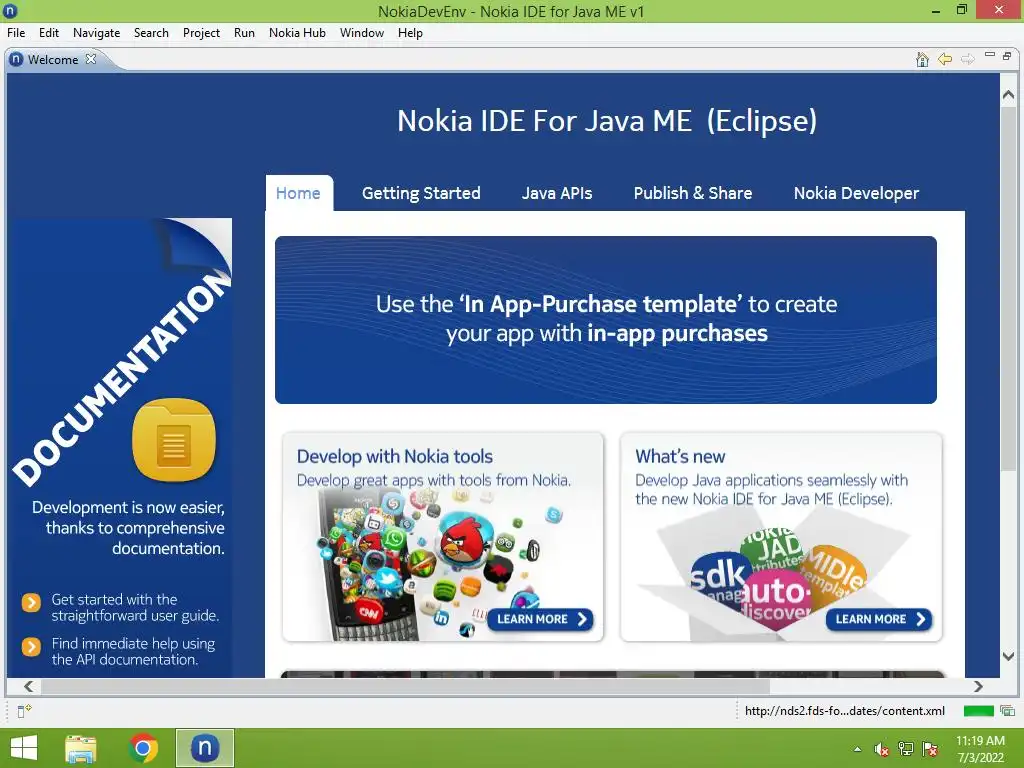This screenshot has width=1024, height=768.
Task: Open the Project menu
Action: [201, 33]
